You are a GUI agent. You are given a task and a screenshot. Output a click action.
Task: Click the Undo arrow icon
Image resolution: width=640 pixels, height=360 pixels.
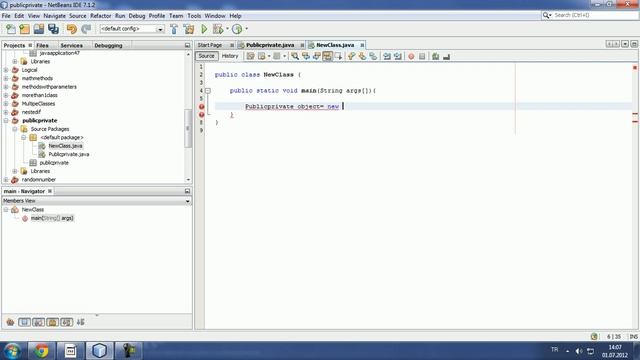click(72, 29)
